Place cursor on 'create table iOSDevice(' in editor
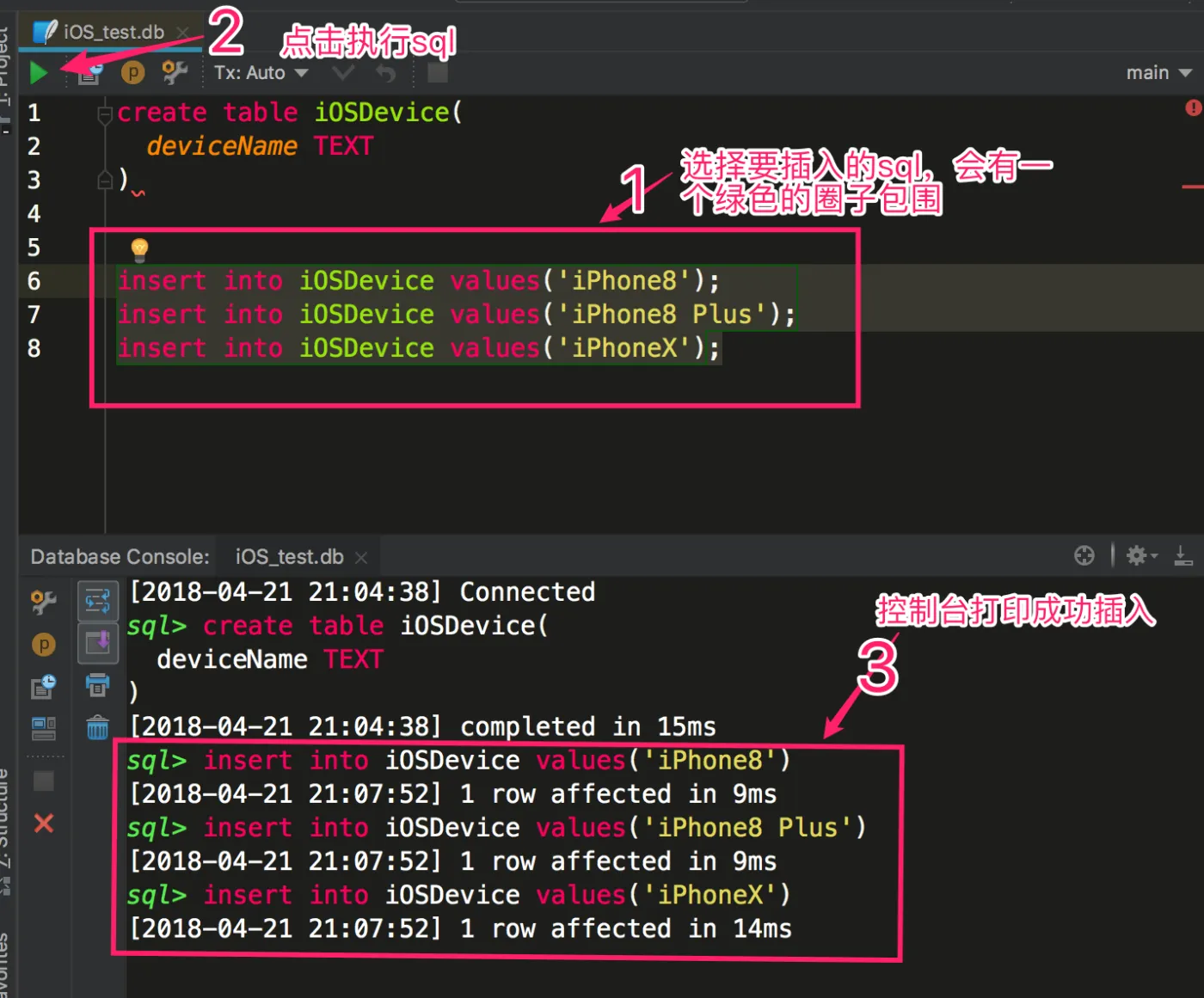Screen dimensions: 1204x998 290,113
